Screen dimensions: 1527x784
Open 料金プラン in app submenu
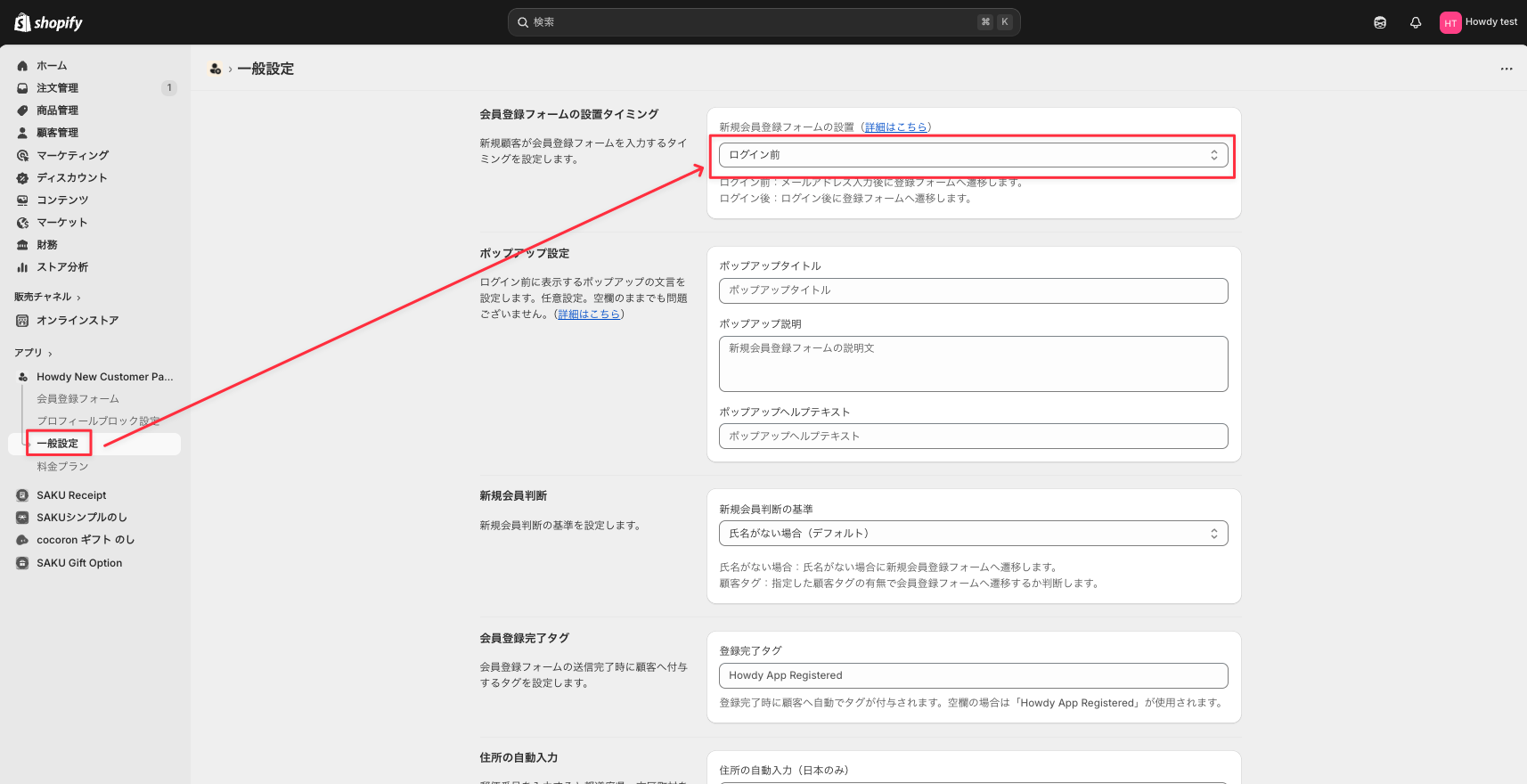[x=62, y=467]
